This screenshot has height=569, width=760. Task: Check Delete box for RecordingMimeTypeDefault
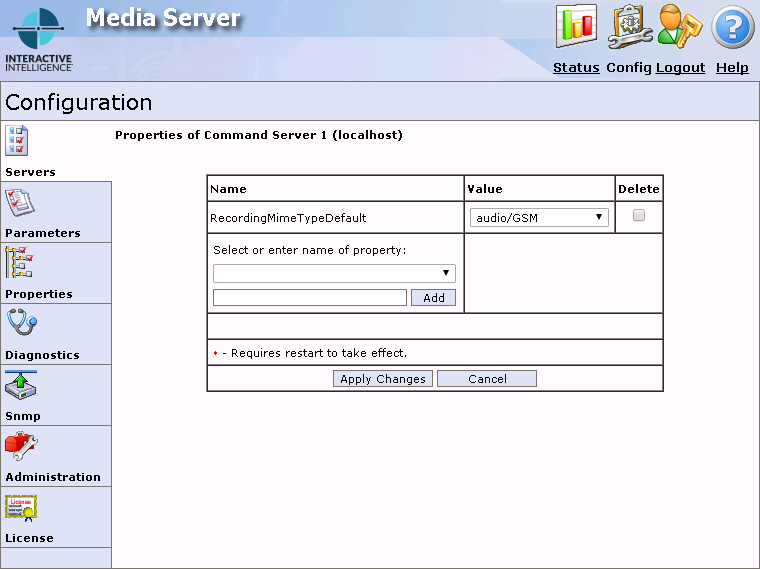point(639,215)
